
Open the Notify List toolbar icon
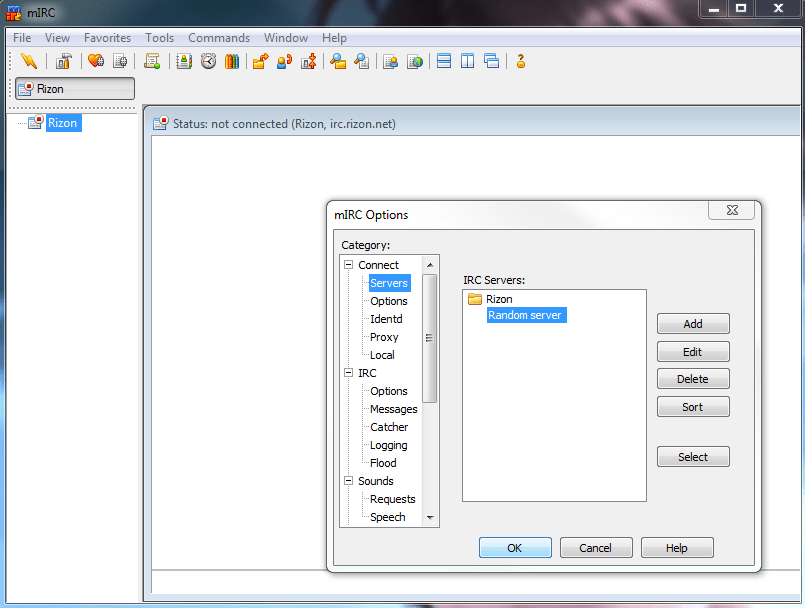[x=391, y=61]
